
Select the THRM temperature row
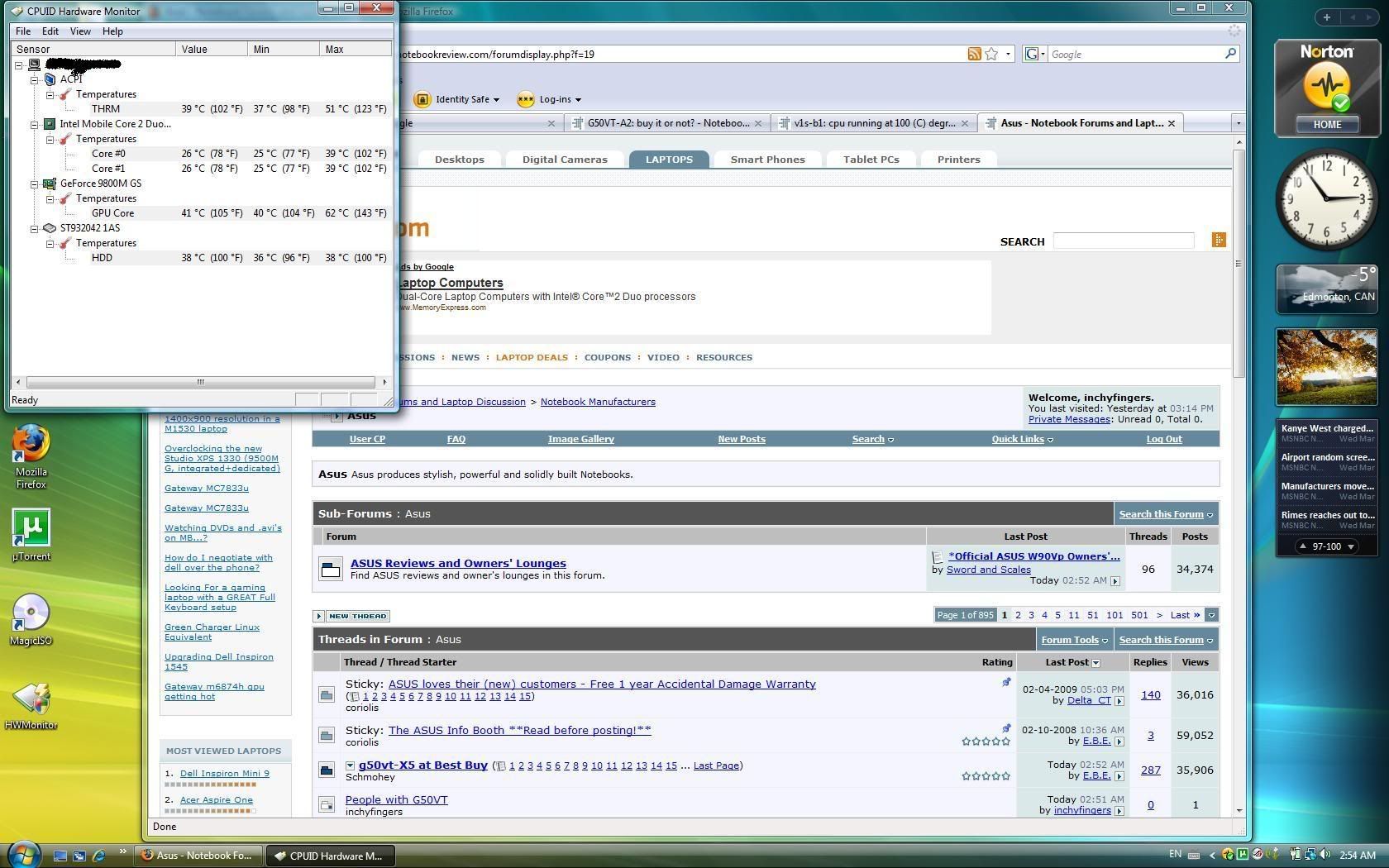(201, 109)
